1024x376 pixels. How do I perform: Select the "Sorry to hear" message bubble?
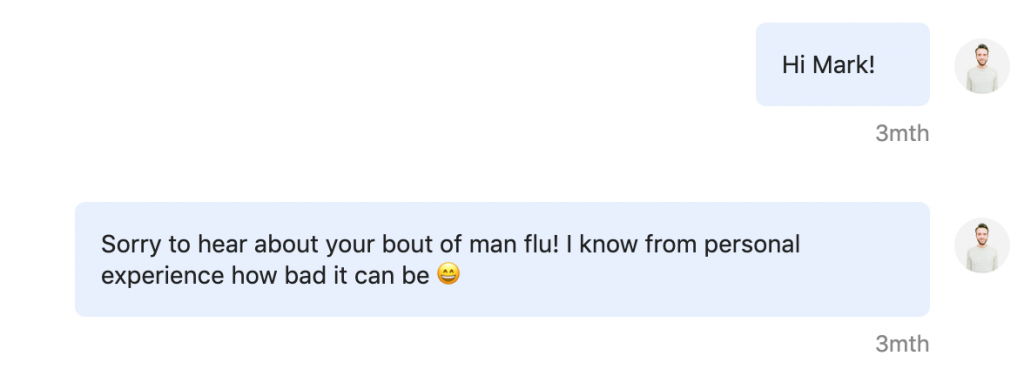(502, 259)
